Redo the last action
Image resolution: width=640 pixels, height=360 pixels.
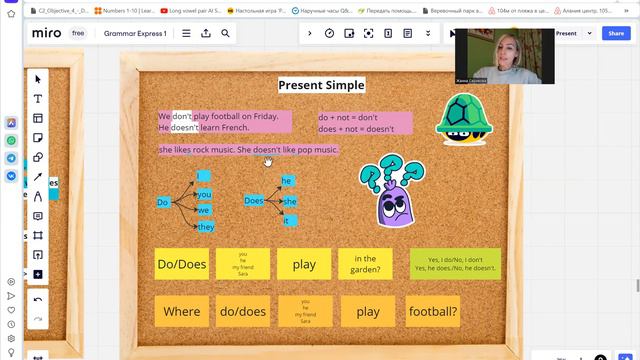point(38,319)
